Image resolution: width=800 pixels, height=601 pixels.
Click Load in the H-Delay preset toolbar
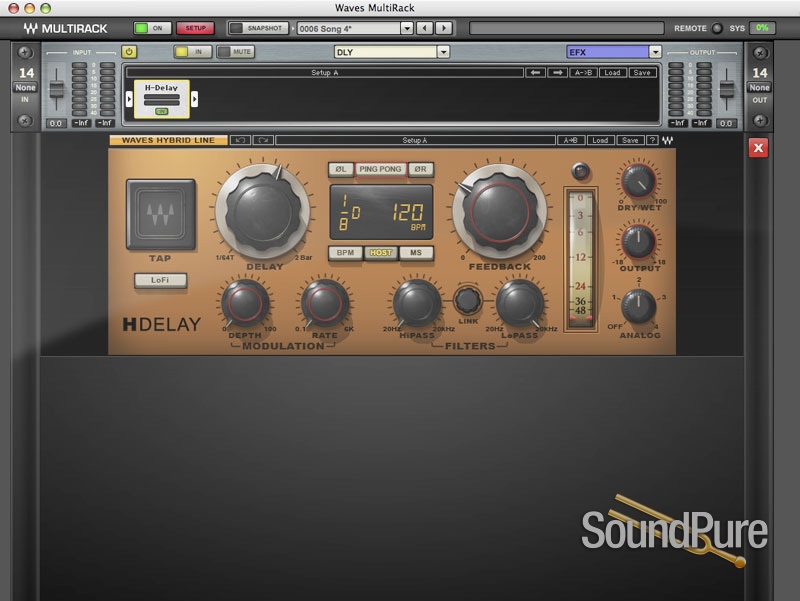point(599,140)
